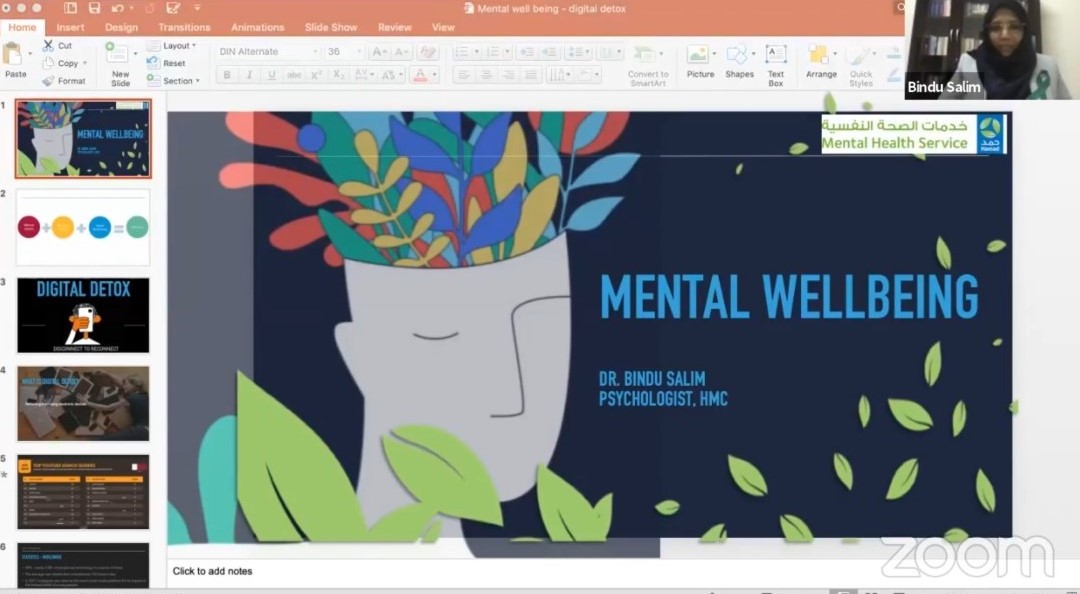This screenshot has height=594, width=1080.
Task: Click the Save icon in title bar
Action: click(x=94, y=8)
